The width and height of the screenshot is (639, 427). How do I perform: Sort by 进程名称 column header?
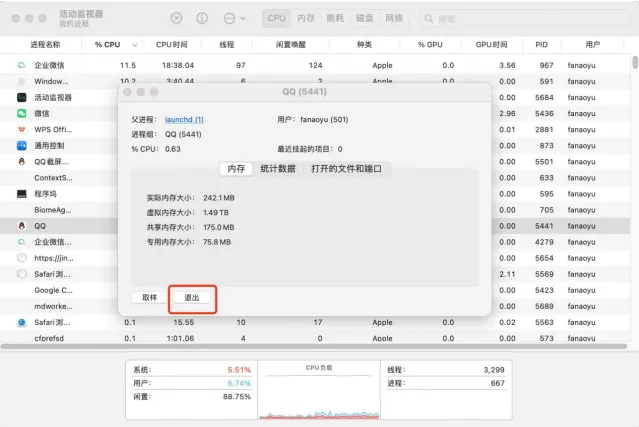pyautogui.click(x=45, y=44)
